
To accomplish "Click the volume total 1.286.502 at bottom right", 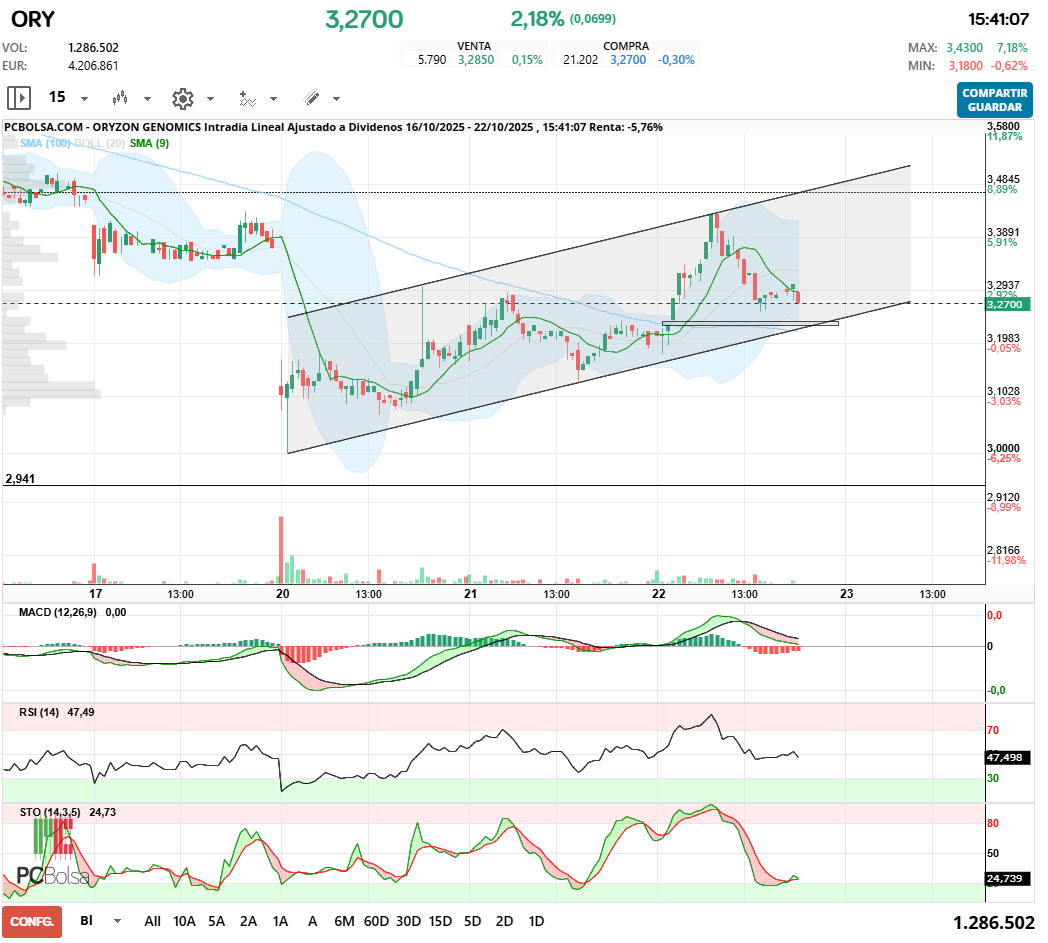I will [993, 923].
